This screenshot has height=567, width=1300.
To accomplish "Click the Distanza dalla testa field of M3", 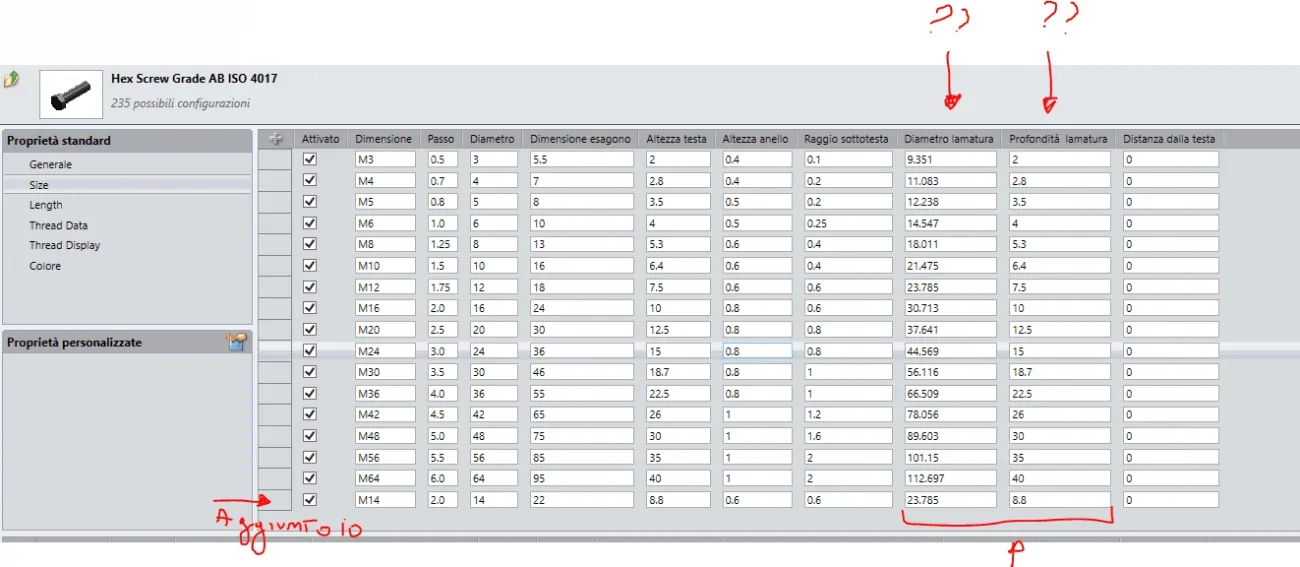I will coord(1170,159).
